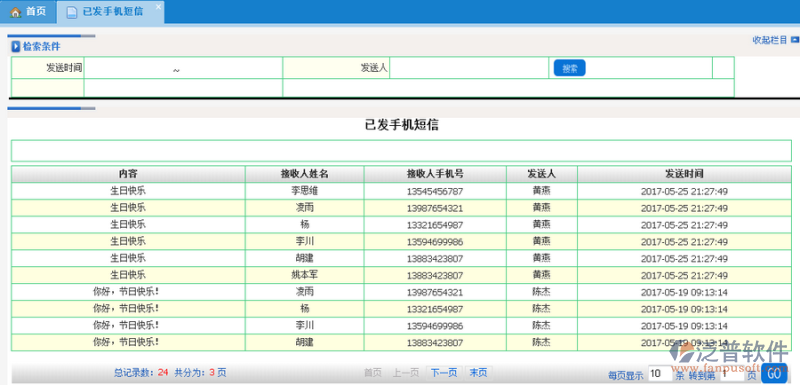
Task: Click the 搜索 button
Action: coord(569,68)
